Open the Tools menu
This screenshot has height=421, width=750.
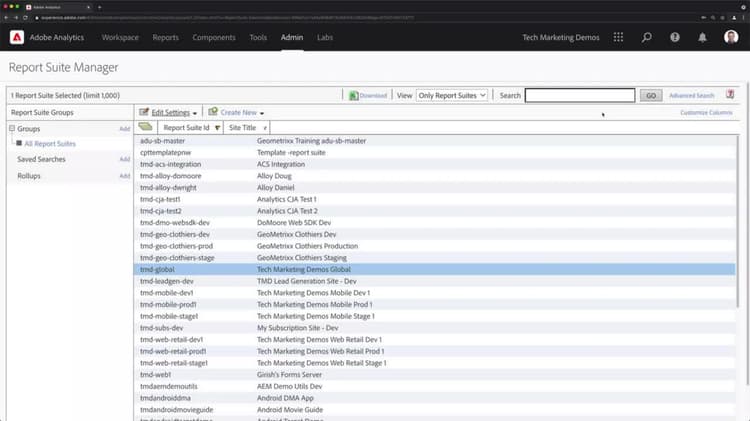[x=258, y=37]
